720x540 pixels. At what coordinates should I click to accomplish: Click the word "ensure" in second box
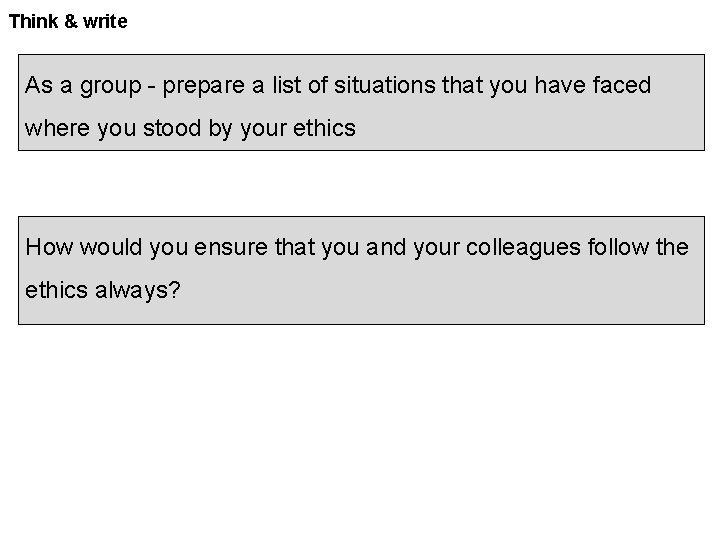coord(244,247)
